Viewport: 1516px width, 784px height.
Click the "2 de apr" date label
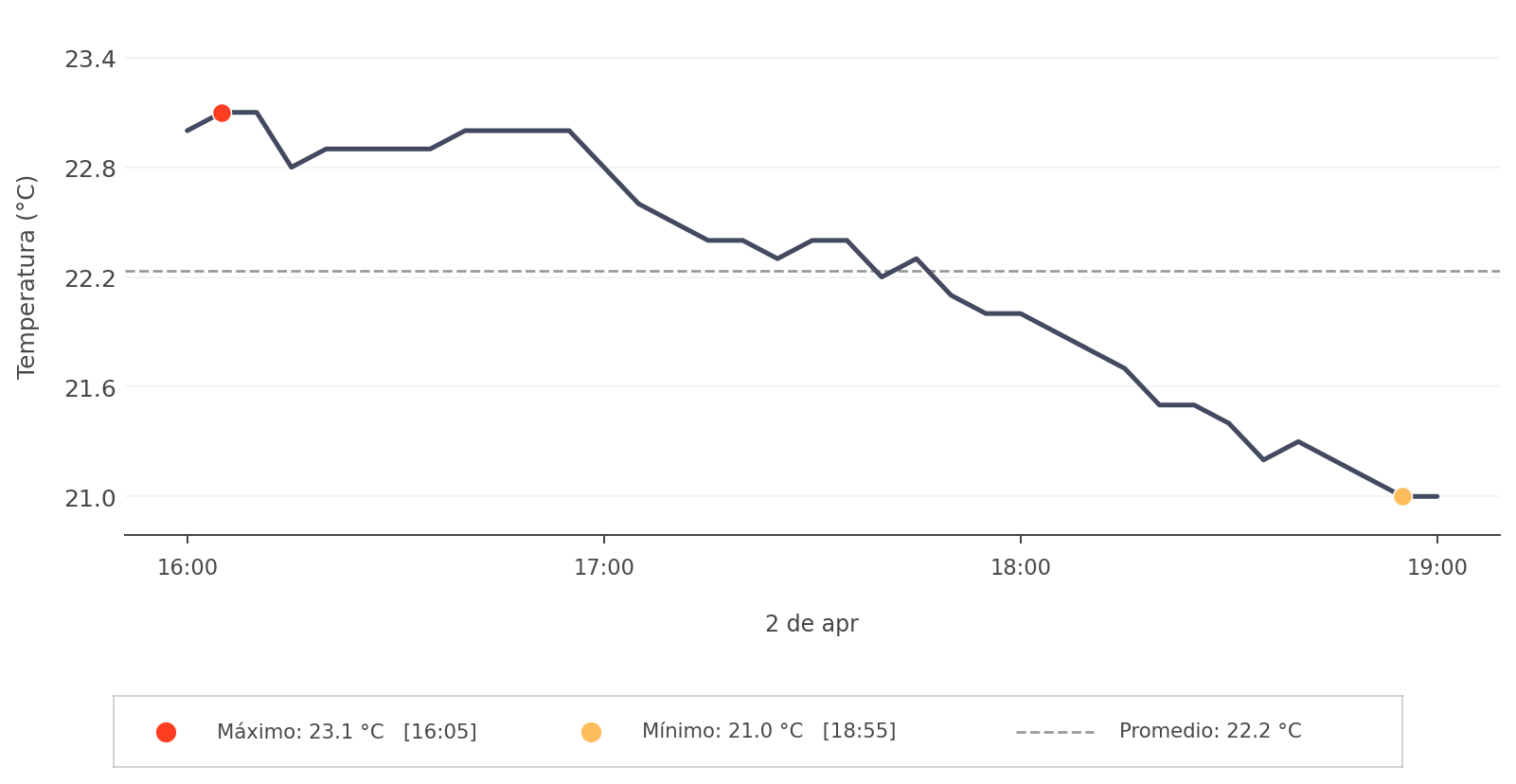tap(812, 624)
